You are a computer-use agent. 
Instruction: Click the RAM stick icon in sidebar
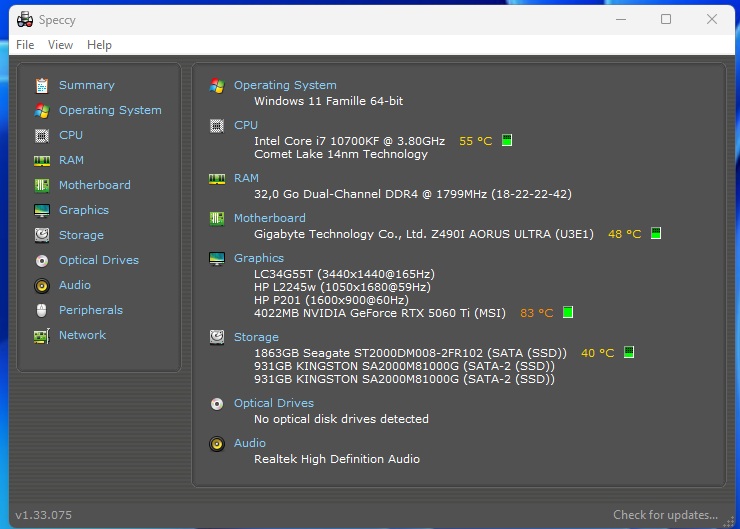42,160
